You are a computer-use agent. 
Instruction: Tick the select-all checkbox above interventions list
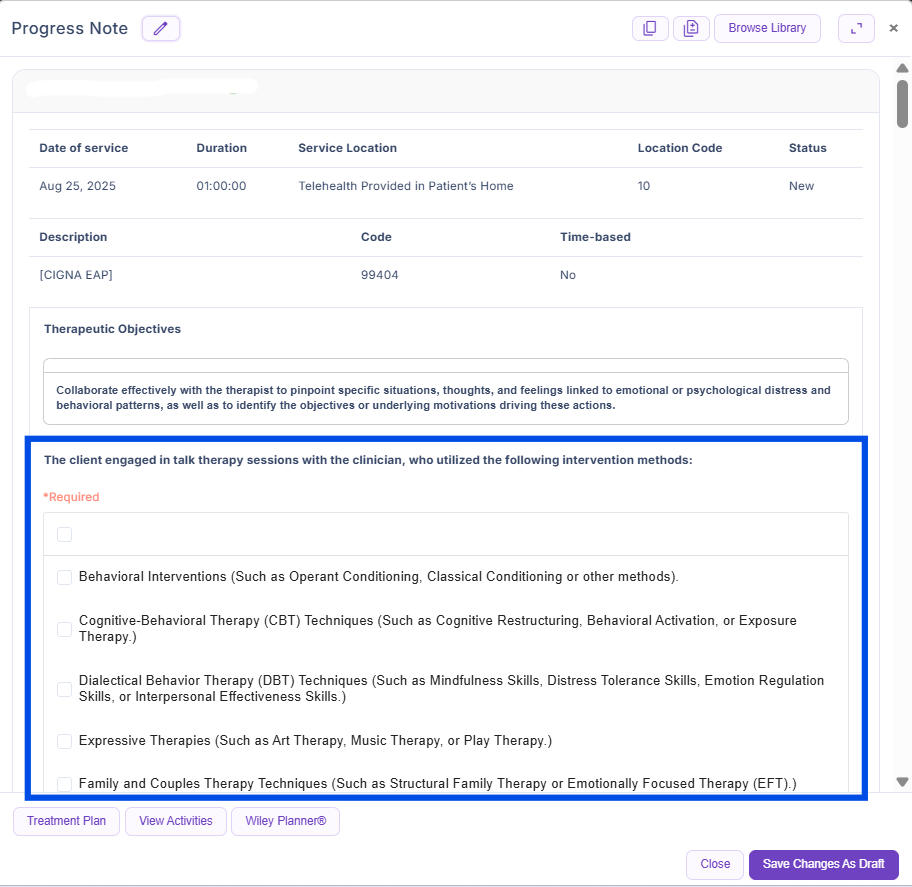tap(65, 535)
